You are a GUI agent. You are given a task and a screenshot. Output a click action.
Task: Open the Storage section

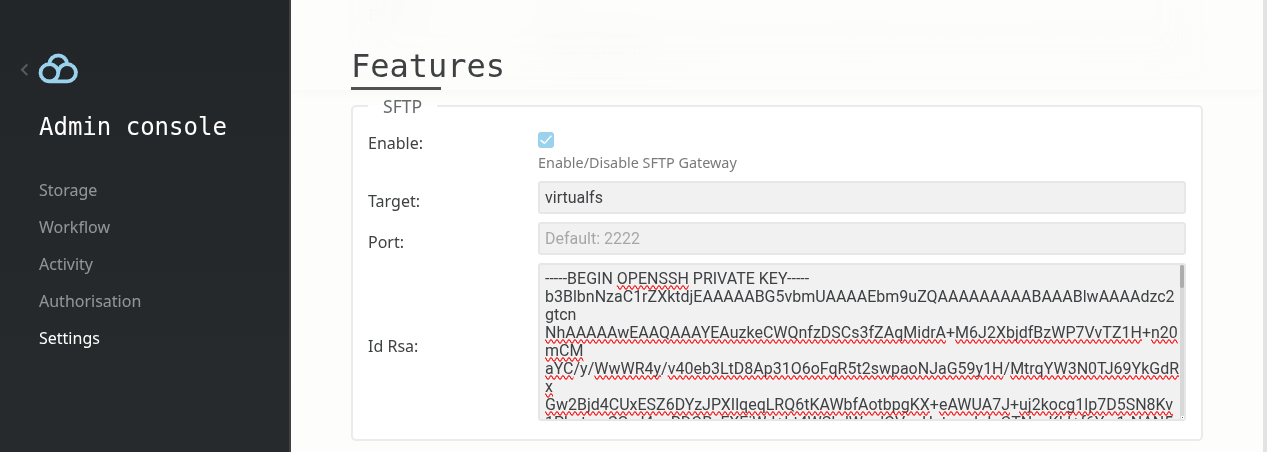68,190
